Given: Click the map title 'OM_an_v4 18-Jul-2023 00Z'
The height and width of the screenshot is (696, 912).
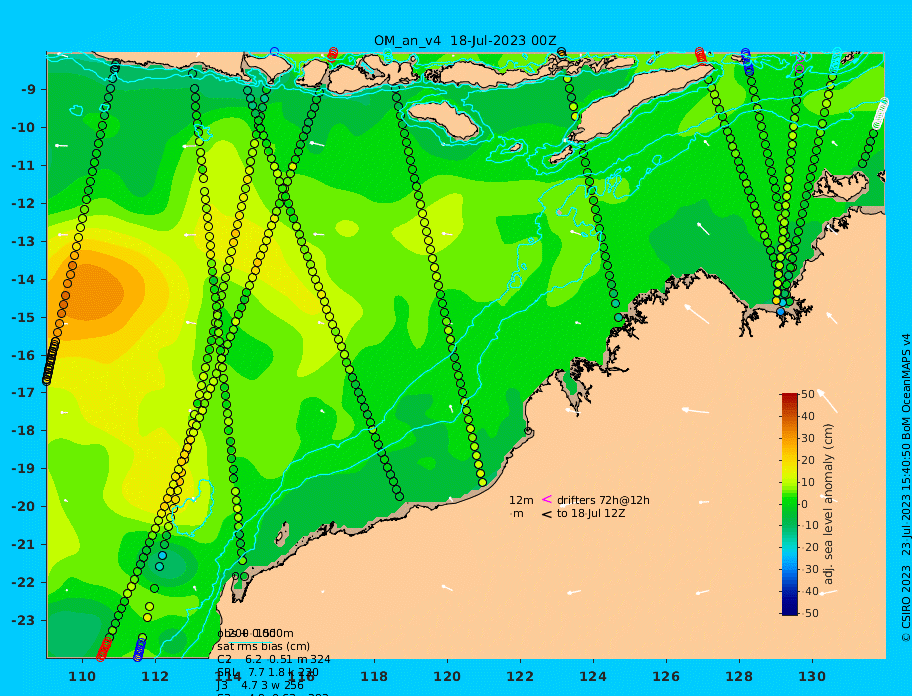Looking at the screenshot, I should (465, 41).
